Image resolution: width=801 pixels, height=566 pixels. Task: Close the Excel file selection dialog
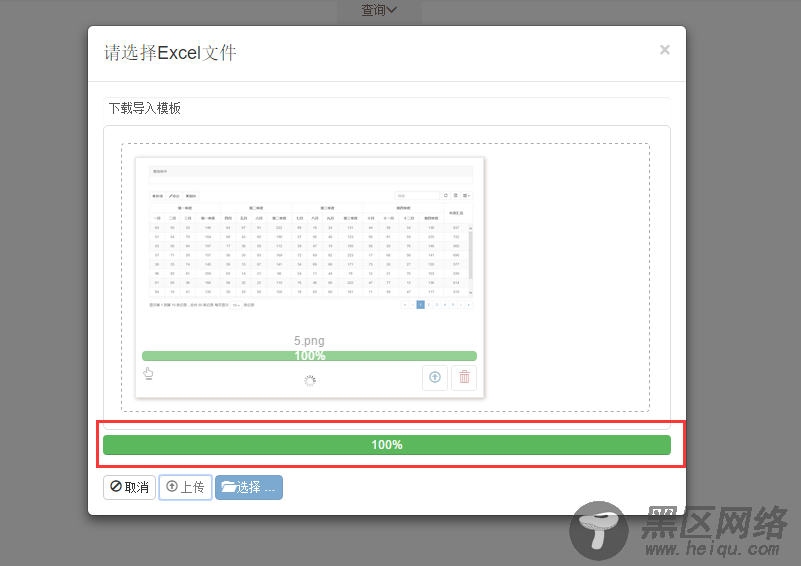665,50
